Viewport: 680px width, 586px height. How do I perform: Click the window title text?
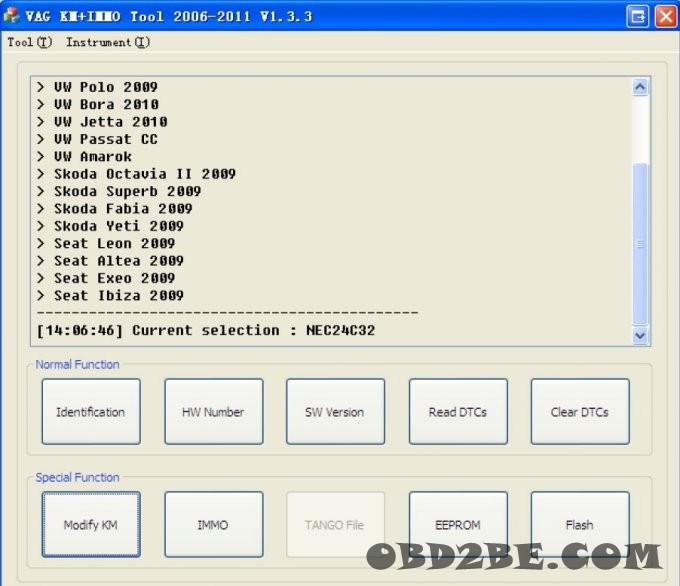click(x=169, y=16)
